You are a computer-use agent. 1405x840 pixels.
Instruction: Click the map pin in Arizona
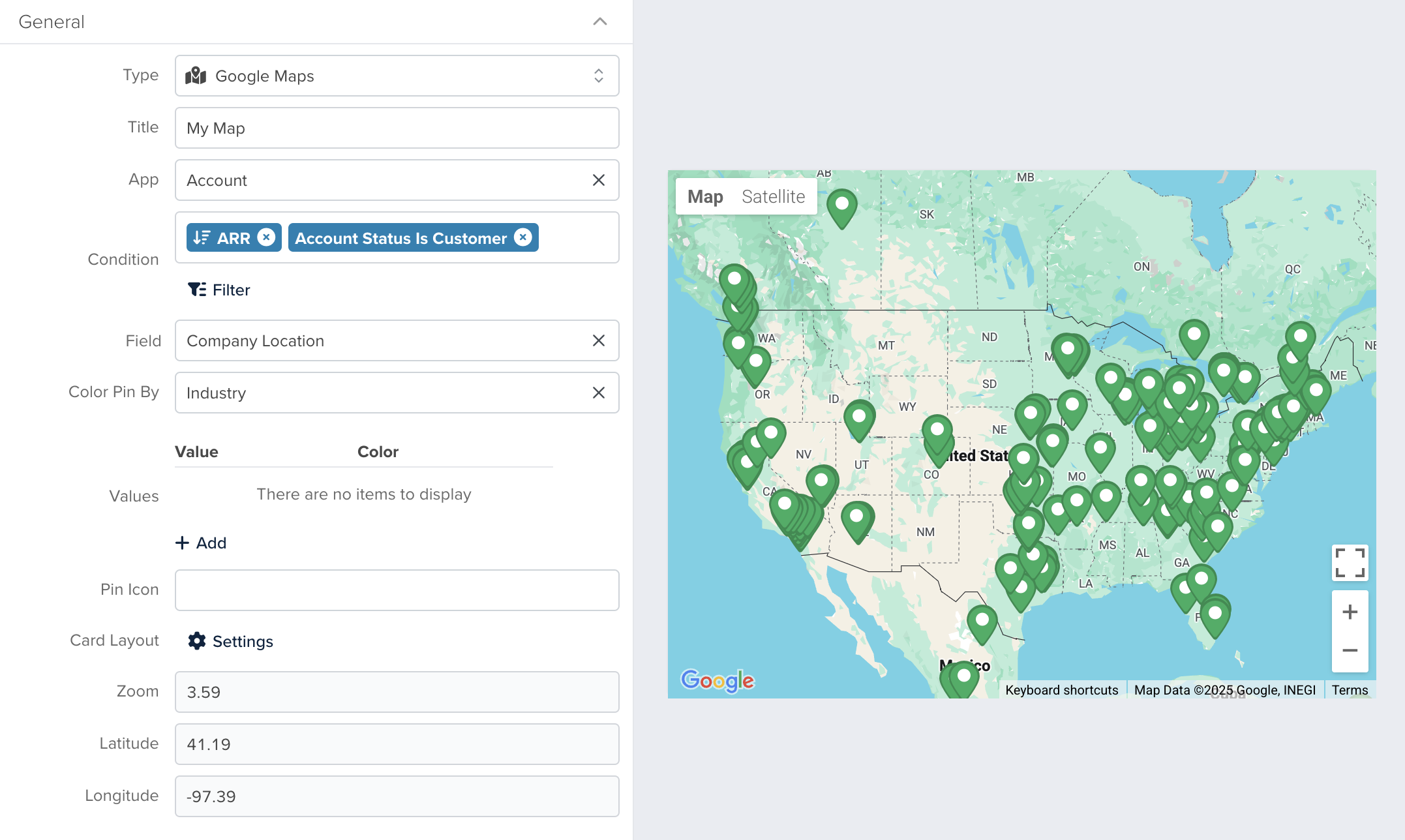click(x=856, y=521)
